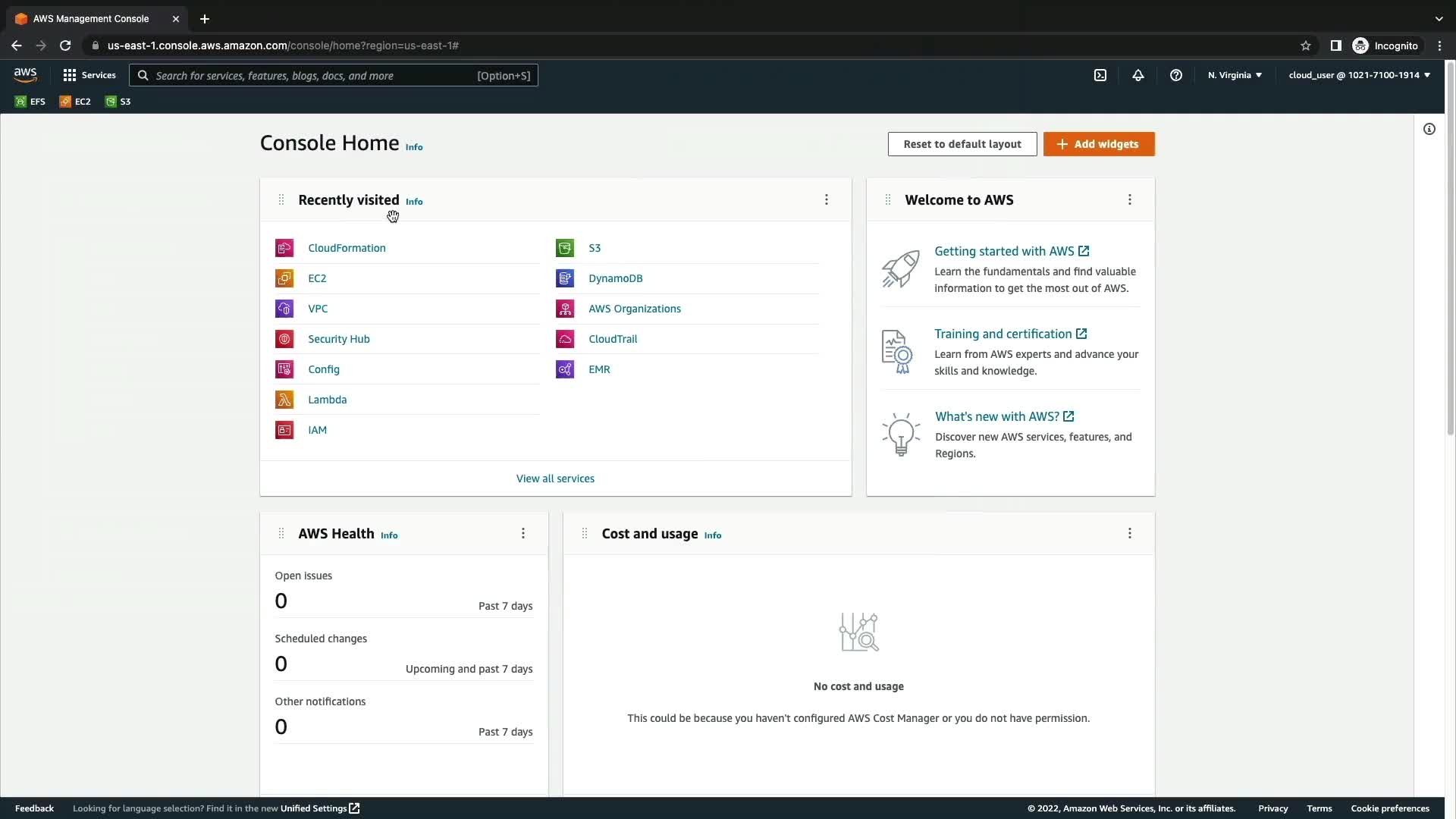Image resolution: width=1456 pixels, height=819 pixels.
Task: Click the Add widgets button
Action: tap(1098, 144)
